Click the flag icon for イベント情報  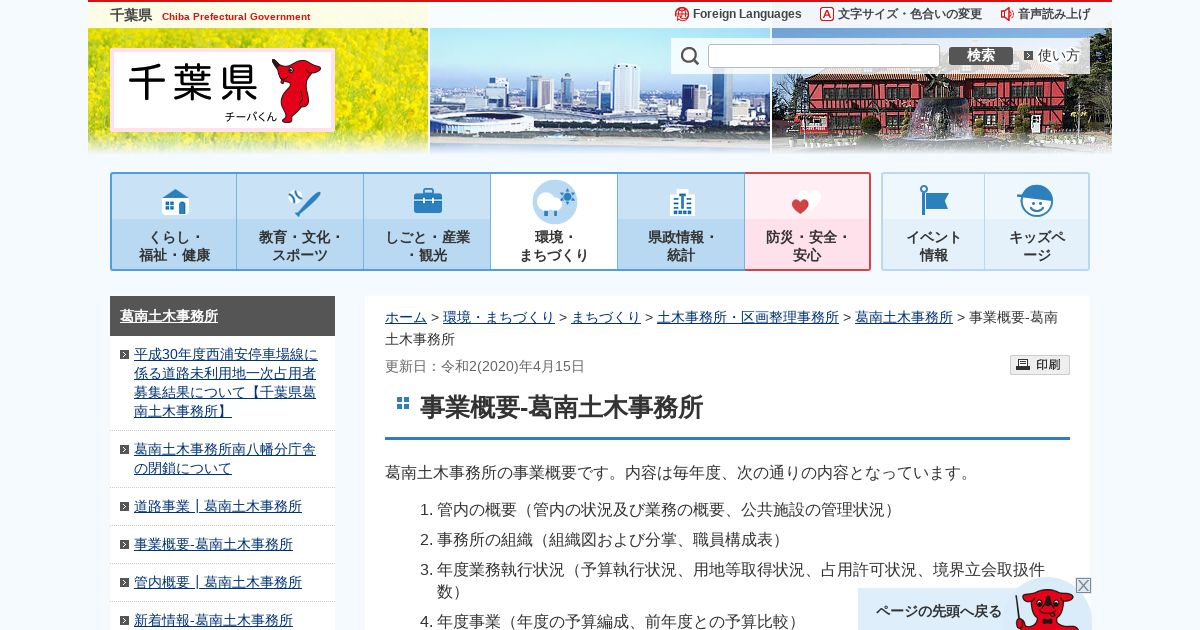(934, 201)
